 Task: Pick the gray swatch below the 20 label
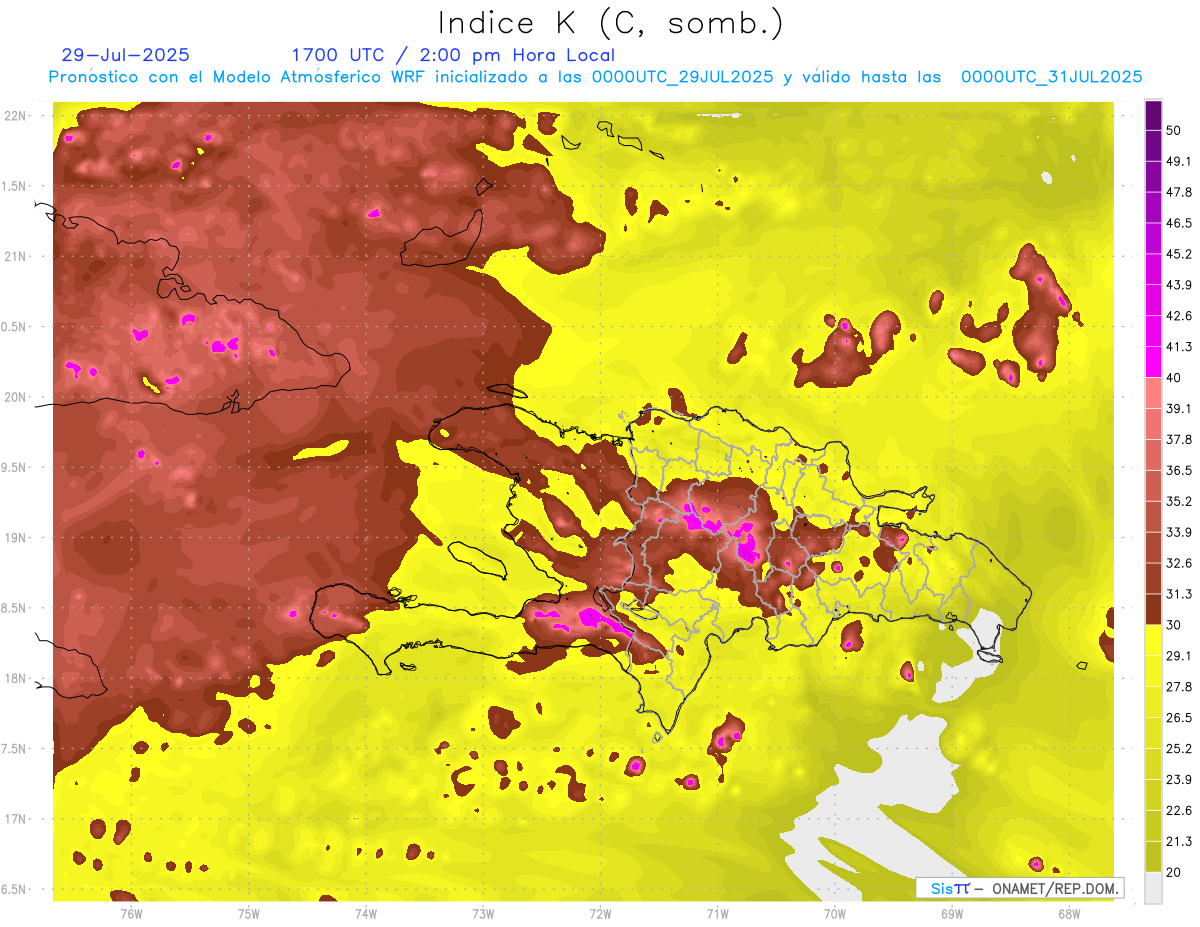[x=1153, y=888]
